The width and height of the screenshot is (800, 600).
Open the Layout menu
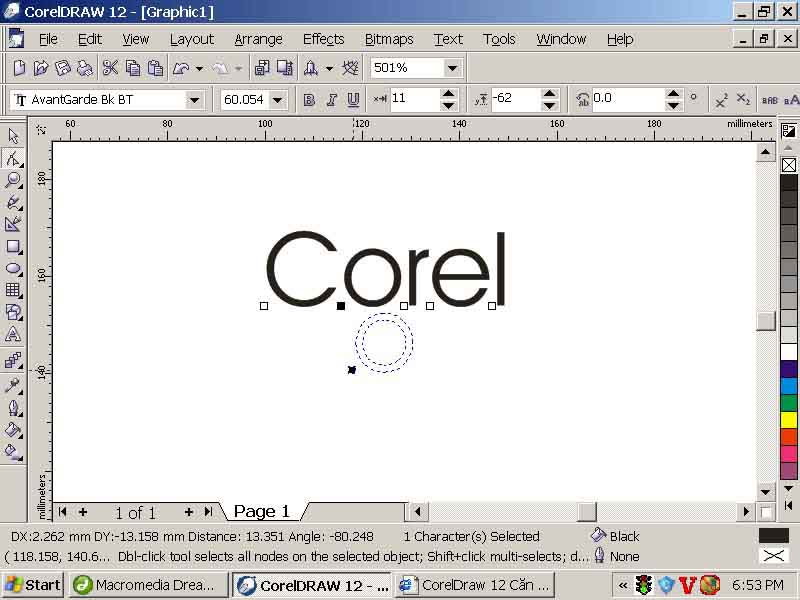(x=192, y=39)
